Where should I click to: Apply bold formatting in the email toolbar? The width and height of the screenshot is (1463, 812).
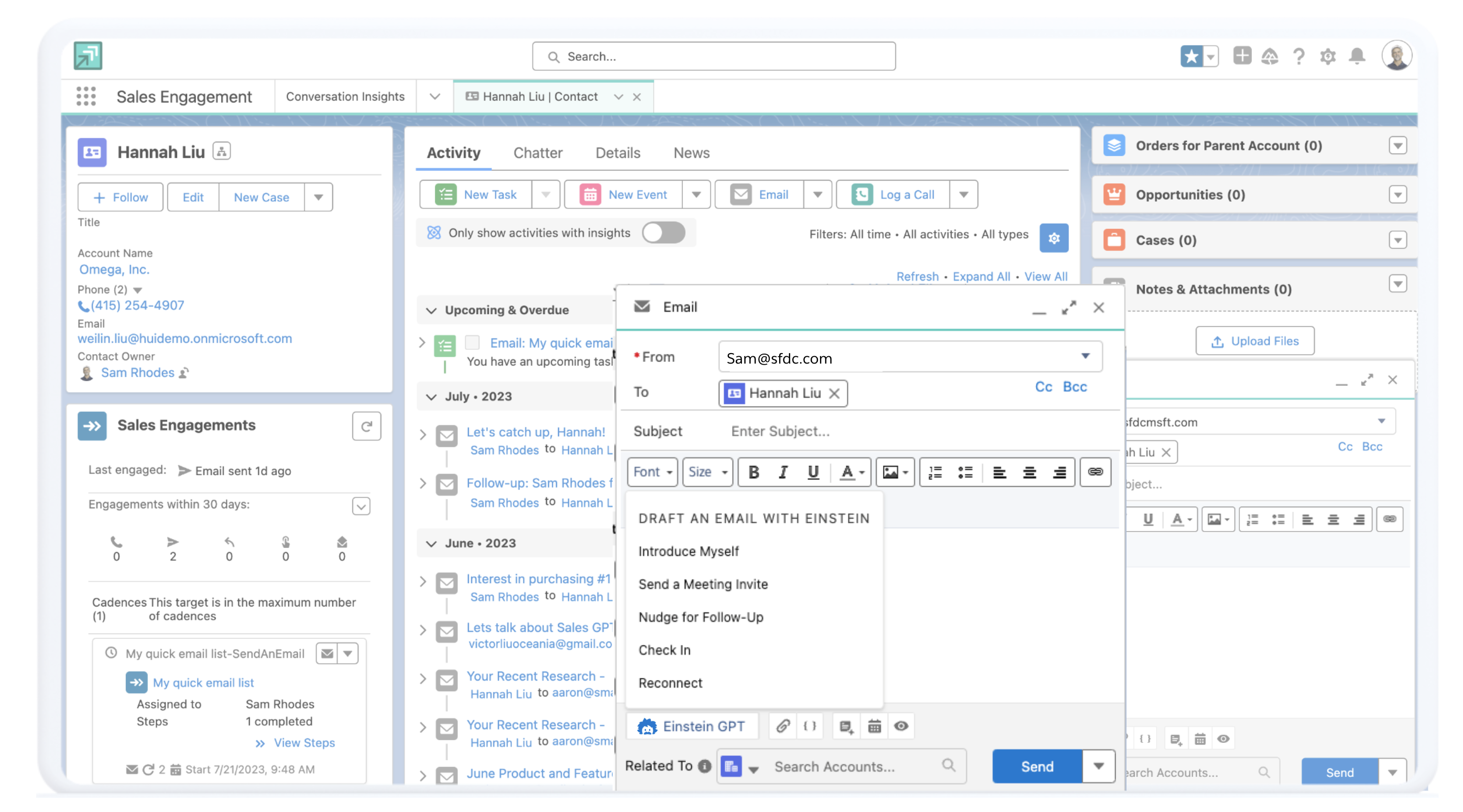coord(754,472)
